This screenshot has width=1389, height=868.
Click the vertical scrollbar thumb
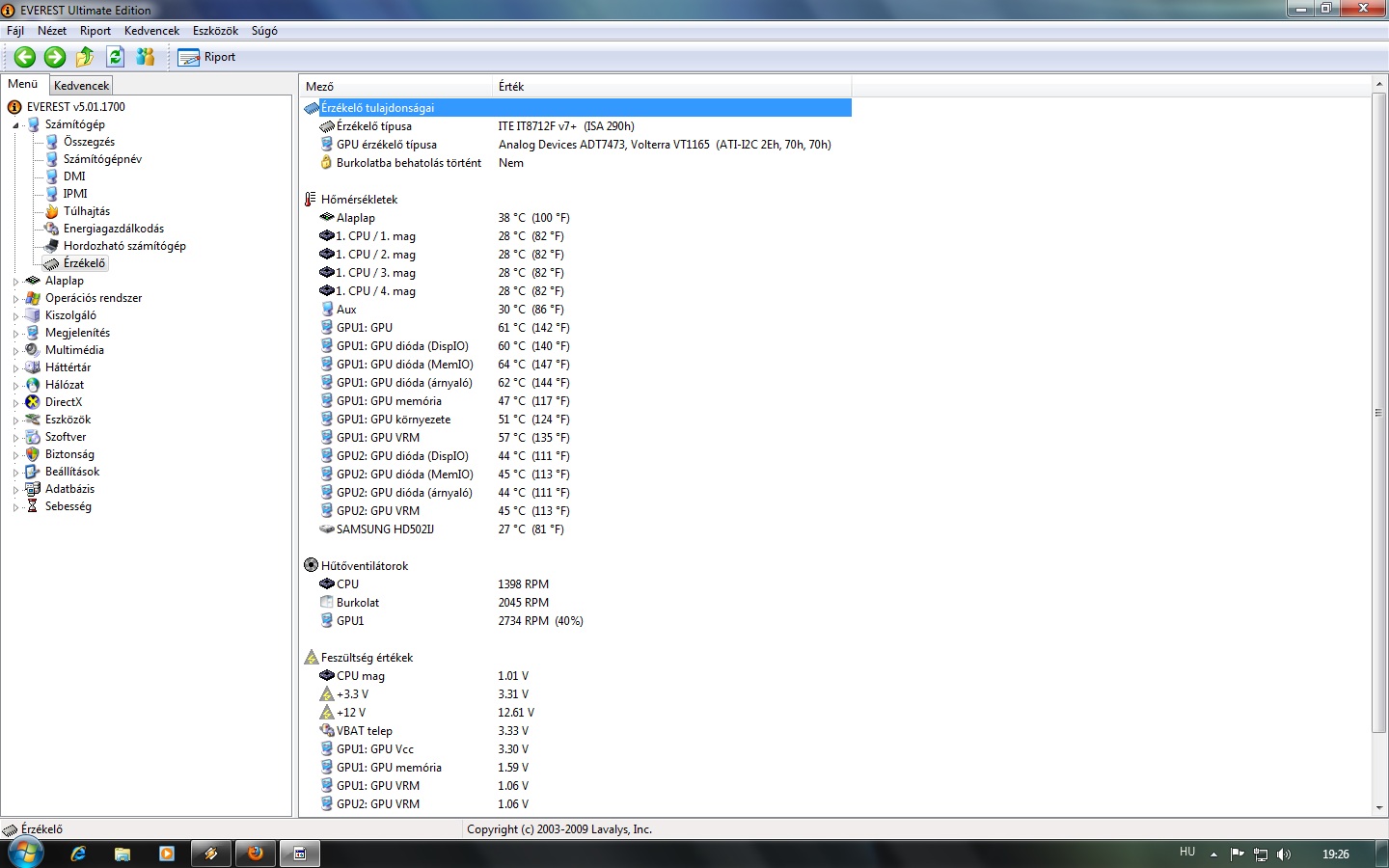(1378, 413)
